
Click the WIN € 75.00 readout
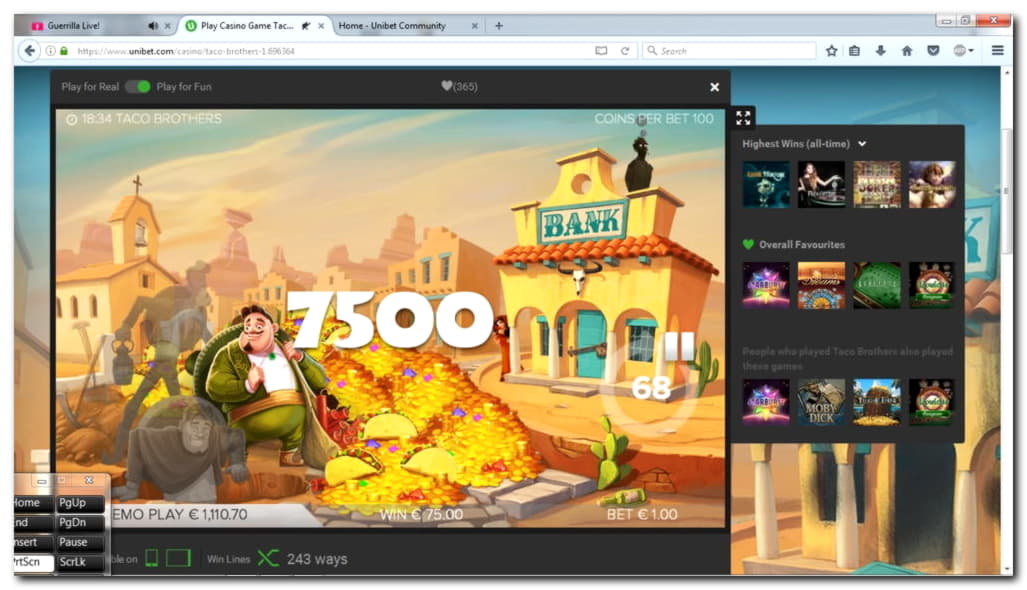[421, 515]
